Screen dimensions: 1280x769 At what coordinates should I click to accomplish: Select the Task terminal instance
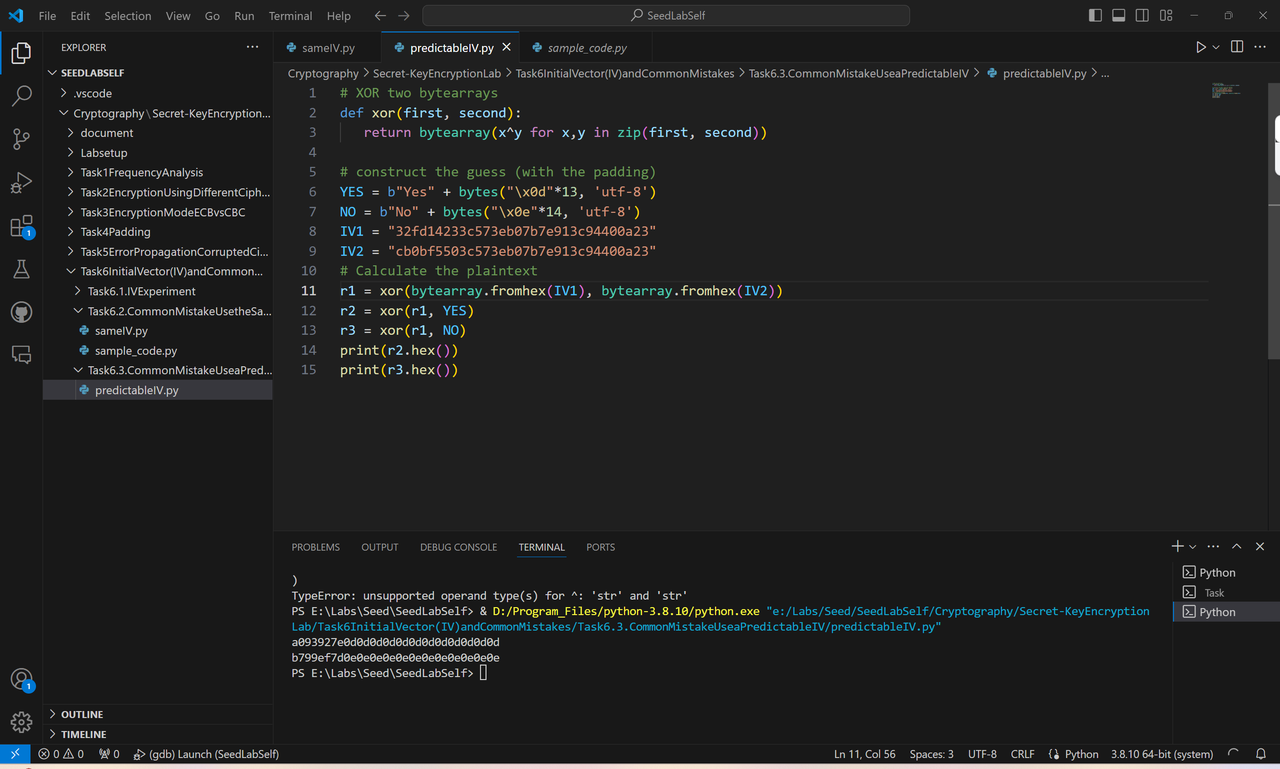click(1226, 592)
